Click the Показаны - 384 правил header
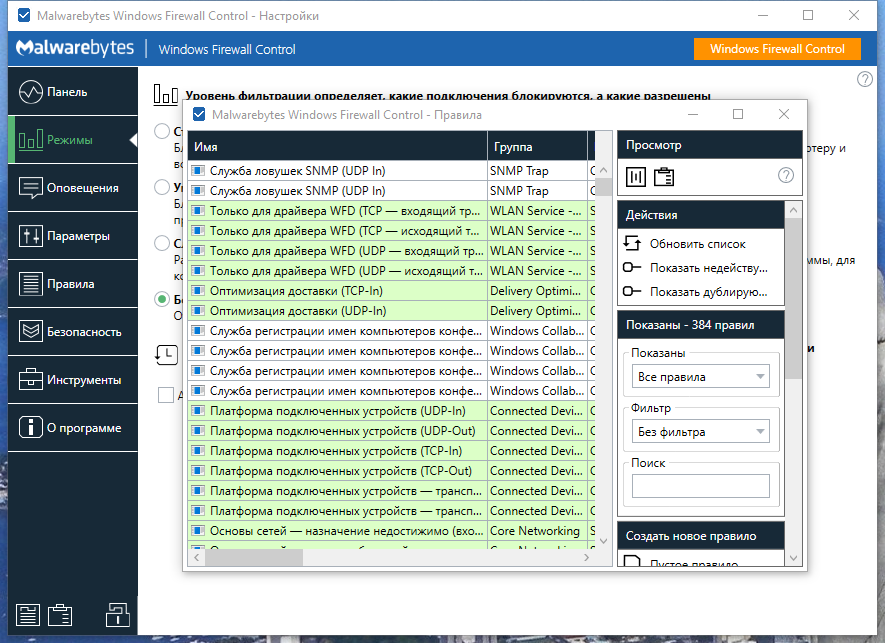 pyautogui.click(x=700, y=325)
